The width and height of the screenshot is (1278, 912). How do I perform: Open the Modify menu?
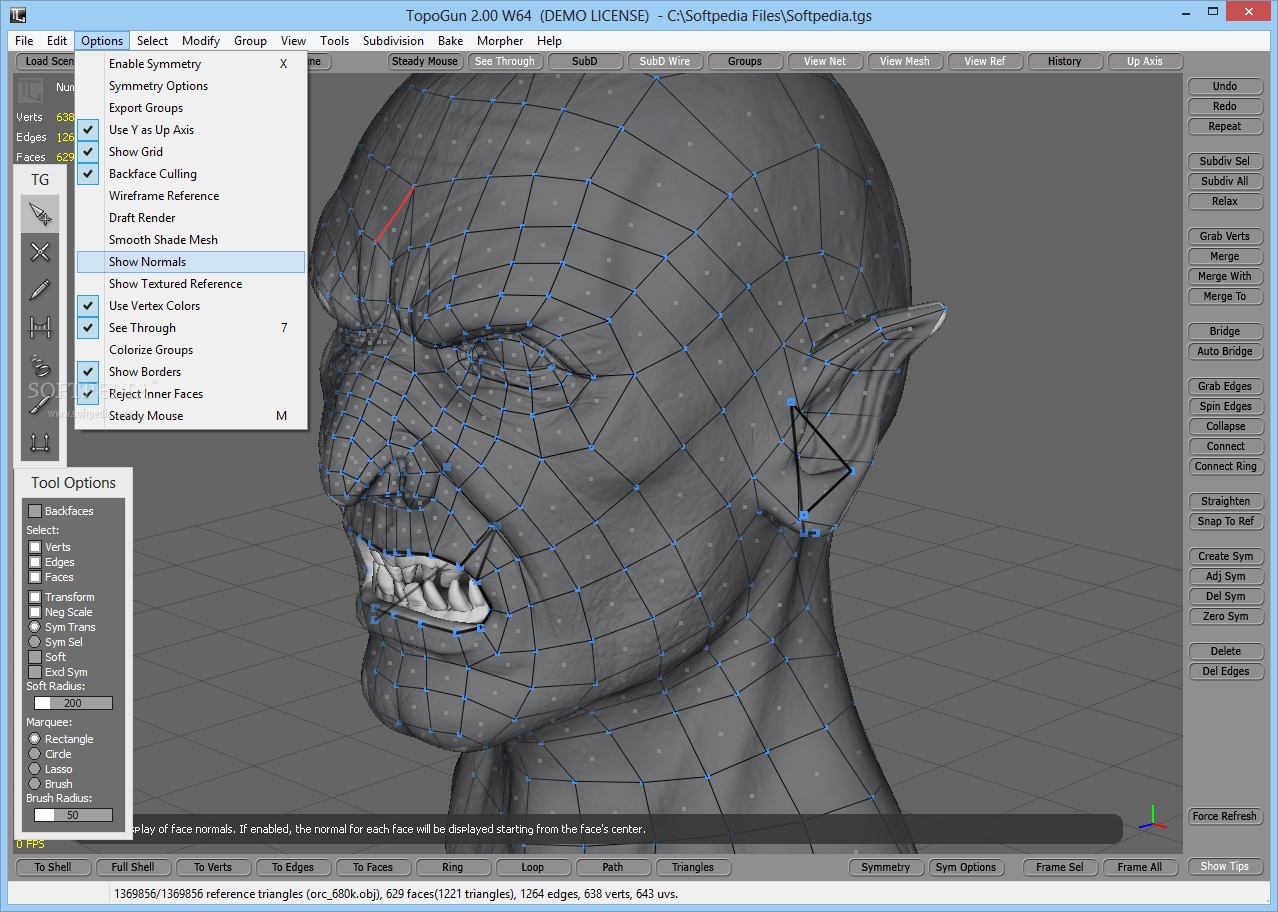click(x=201, y=41)
